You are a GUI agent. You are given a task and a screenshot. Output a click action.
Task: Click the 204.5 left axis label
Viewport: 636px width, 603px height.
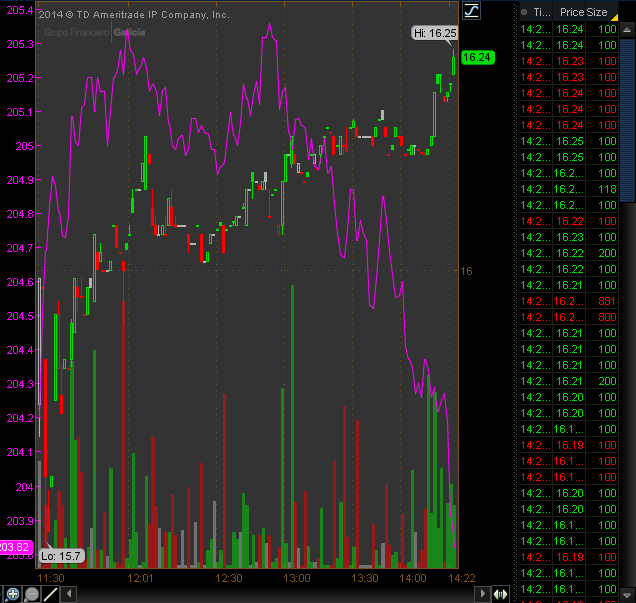(x=19, y=316)
